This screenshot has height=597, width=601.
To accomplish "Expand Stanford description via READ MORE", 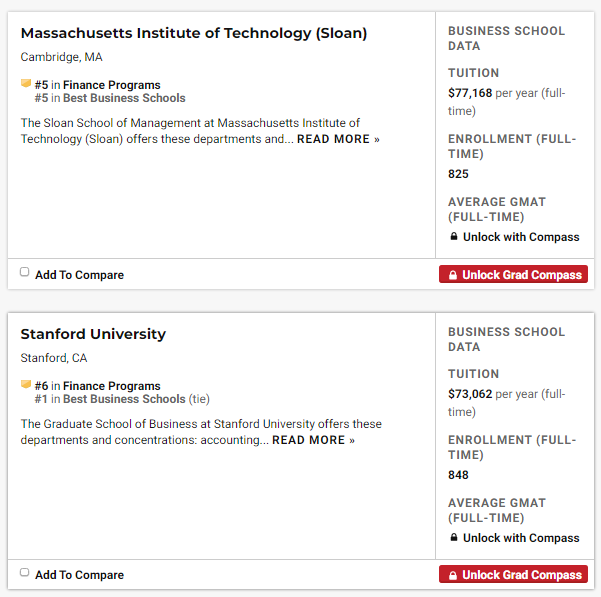I will click(x=313, y=440).
